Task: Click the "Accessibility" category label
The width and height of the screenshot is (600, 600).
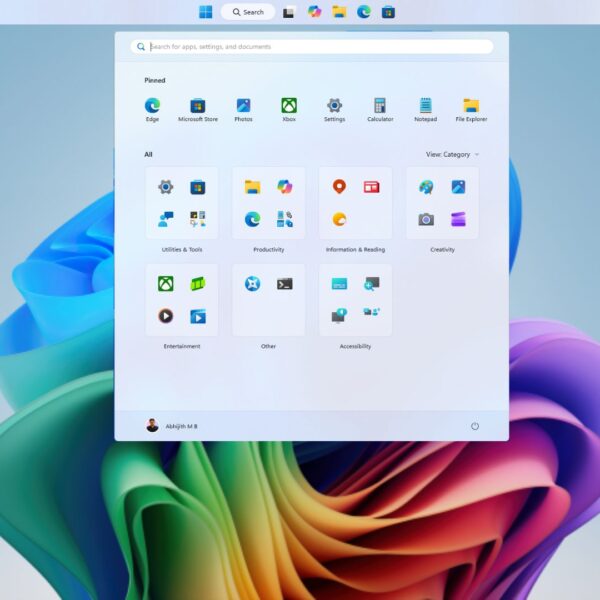Action: click(355, 346)
